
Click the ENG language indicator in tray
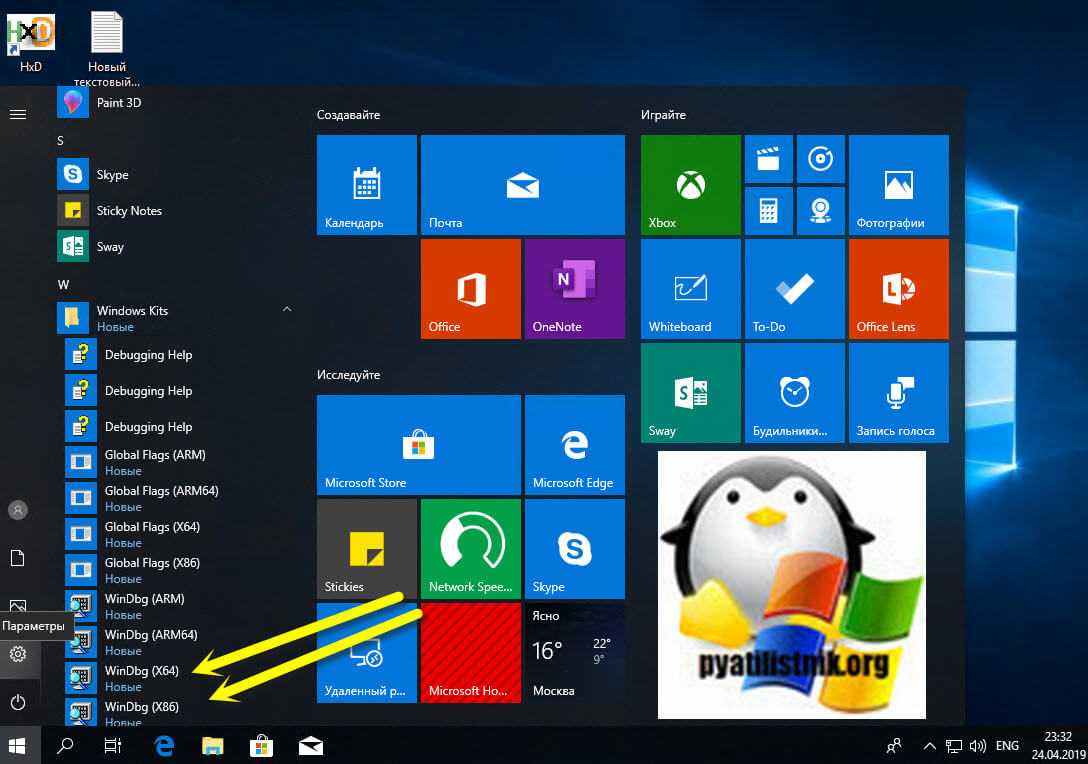point(1007,746)
